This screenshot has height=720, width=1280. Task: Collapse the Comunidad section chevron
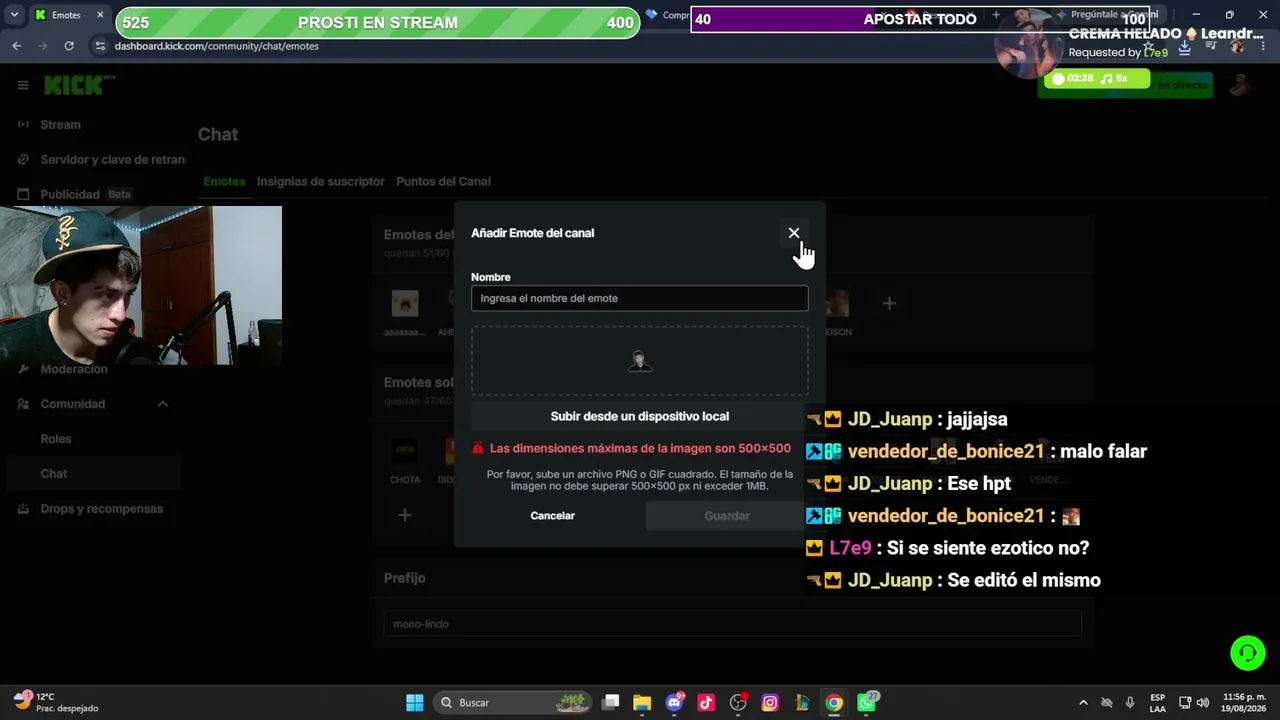[163, 404]
